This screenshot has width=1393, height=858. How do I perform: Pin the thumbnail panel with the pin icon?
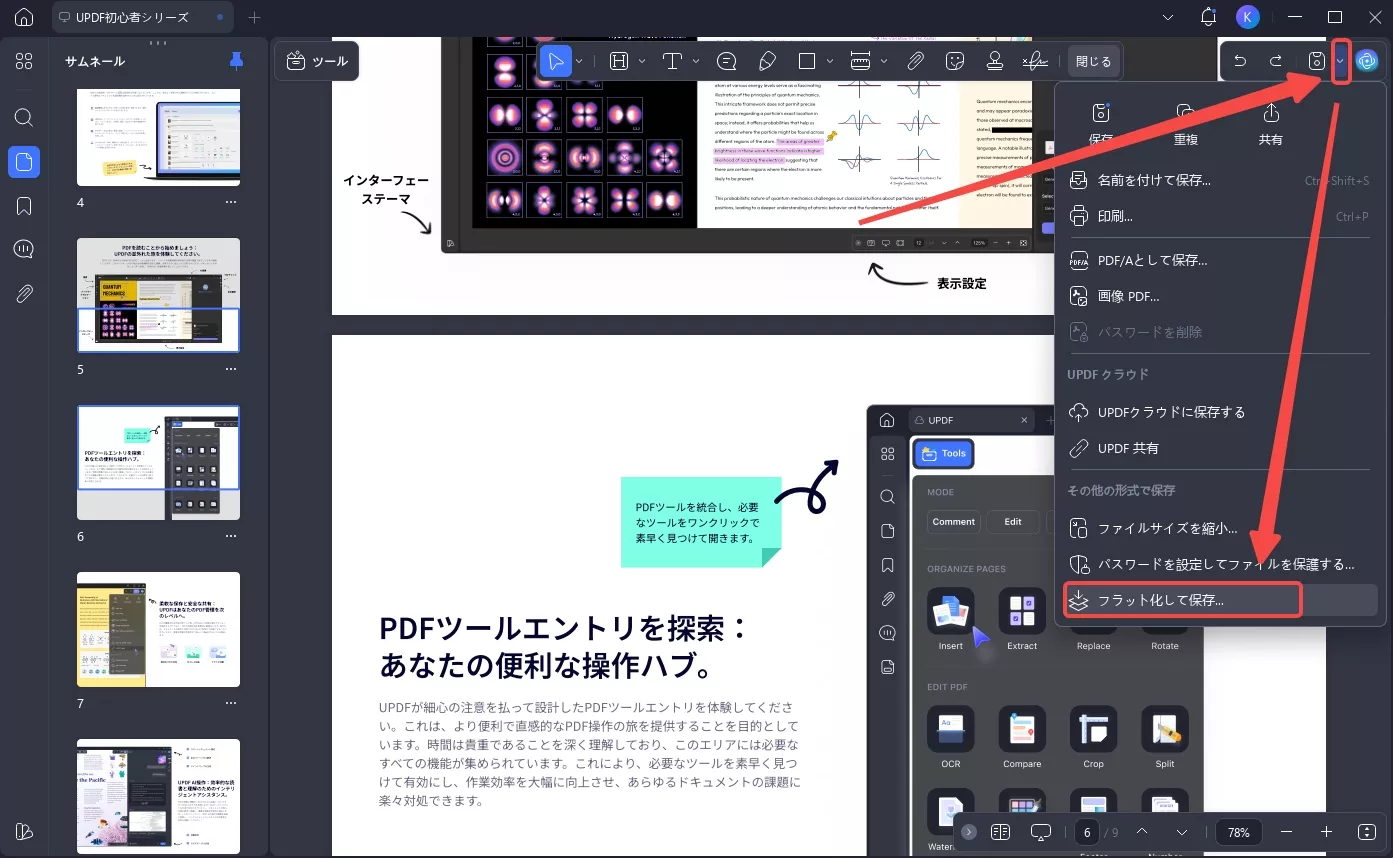[236, 61]
